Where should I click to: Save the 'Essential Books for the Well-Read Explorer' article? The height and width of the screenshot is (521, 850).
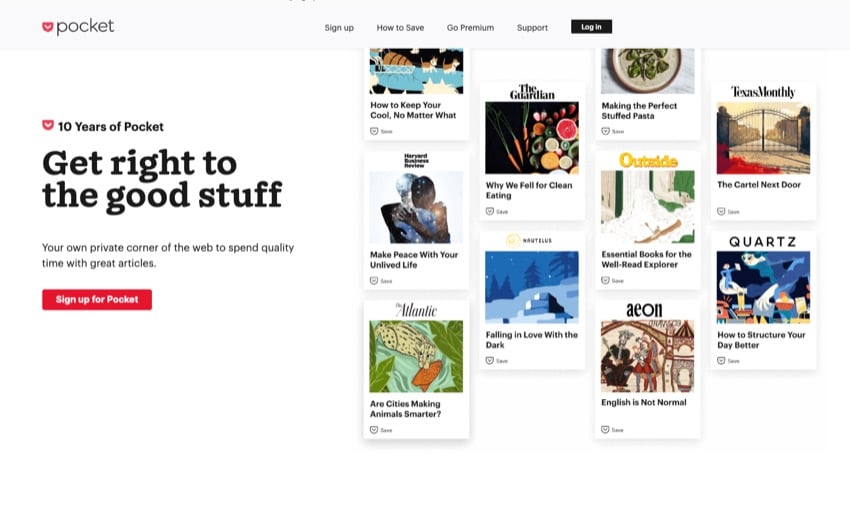tap(612, 281)
